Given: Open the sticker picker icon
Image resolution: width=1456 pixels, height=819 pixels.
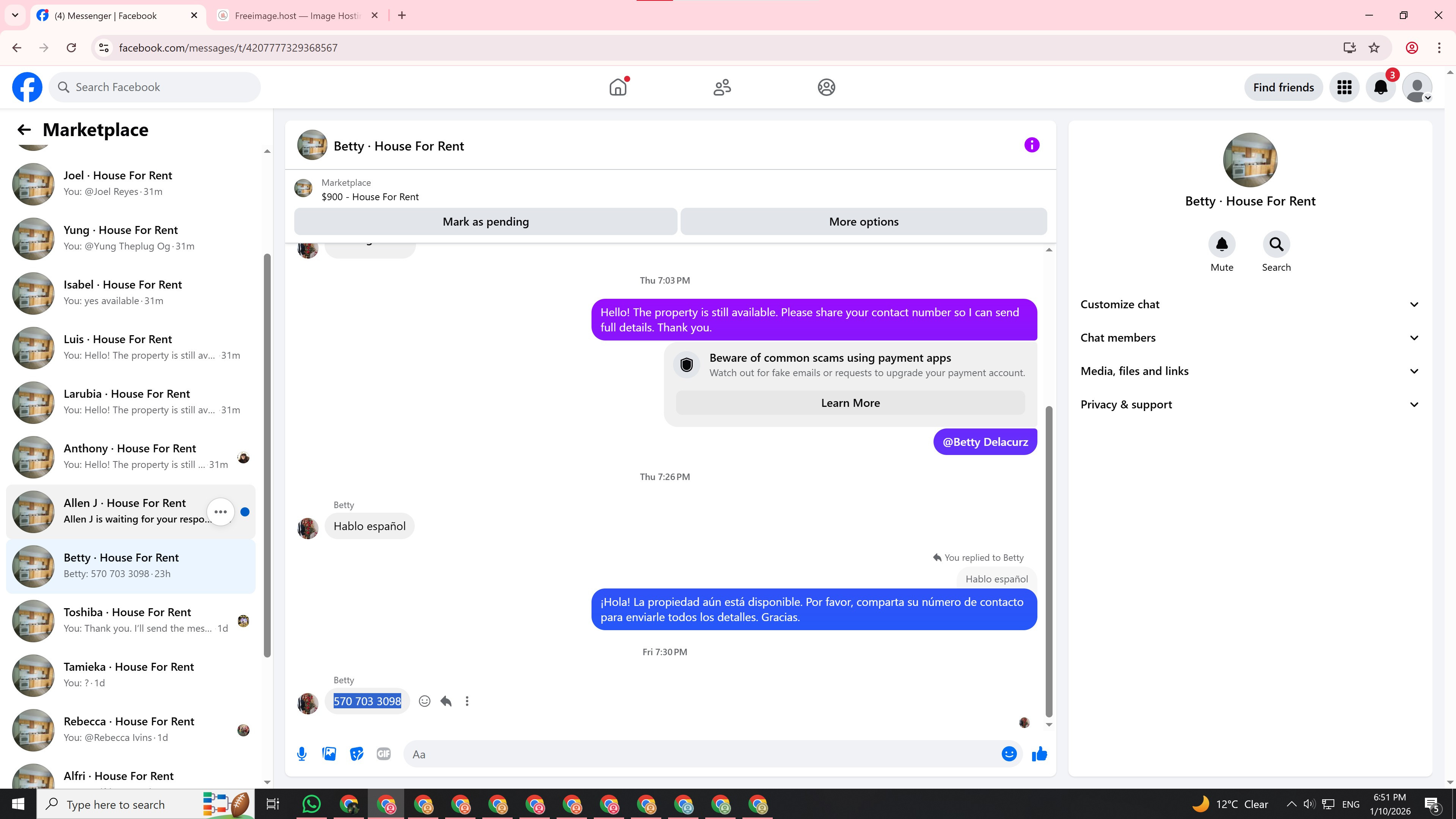Looking at the screenshot, I should point(356,754).
